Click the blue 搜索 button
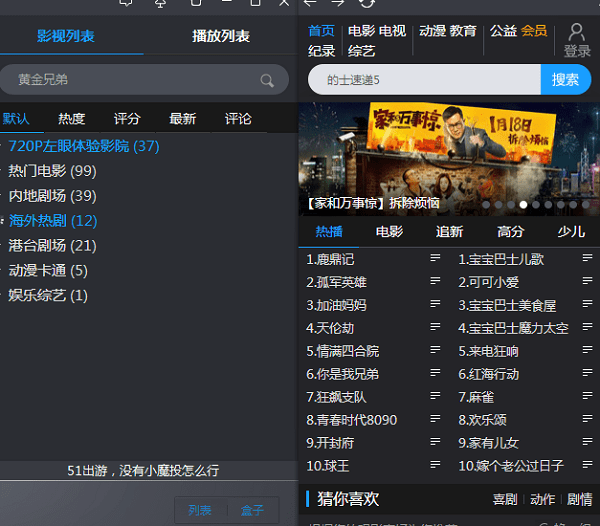600x526 pixels. point(566,80)
